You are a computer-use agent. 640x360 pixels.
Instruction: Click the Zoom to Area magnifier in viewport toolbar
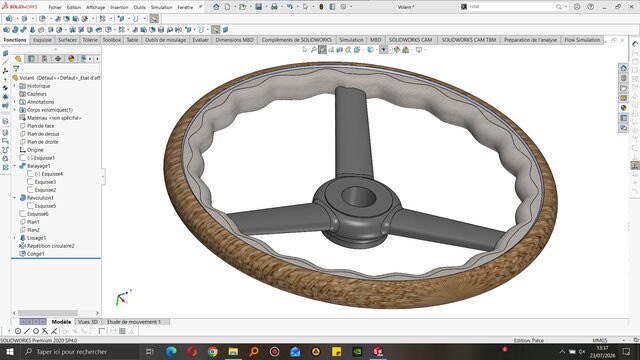pos(313,50)
